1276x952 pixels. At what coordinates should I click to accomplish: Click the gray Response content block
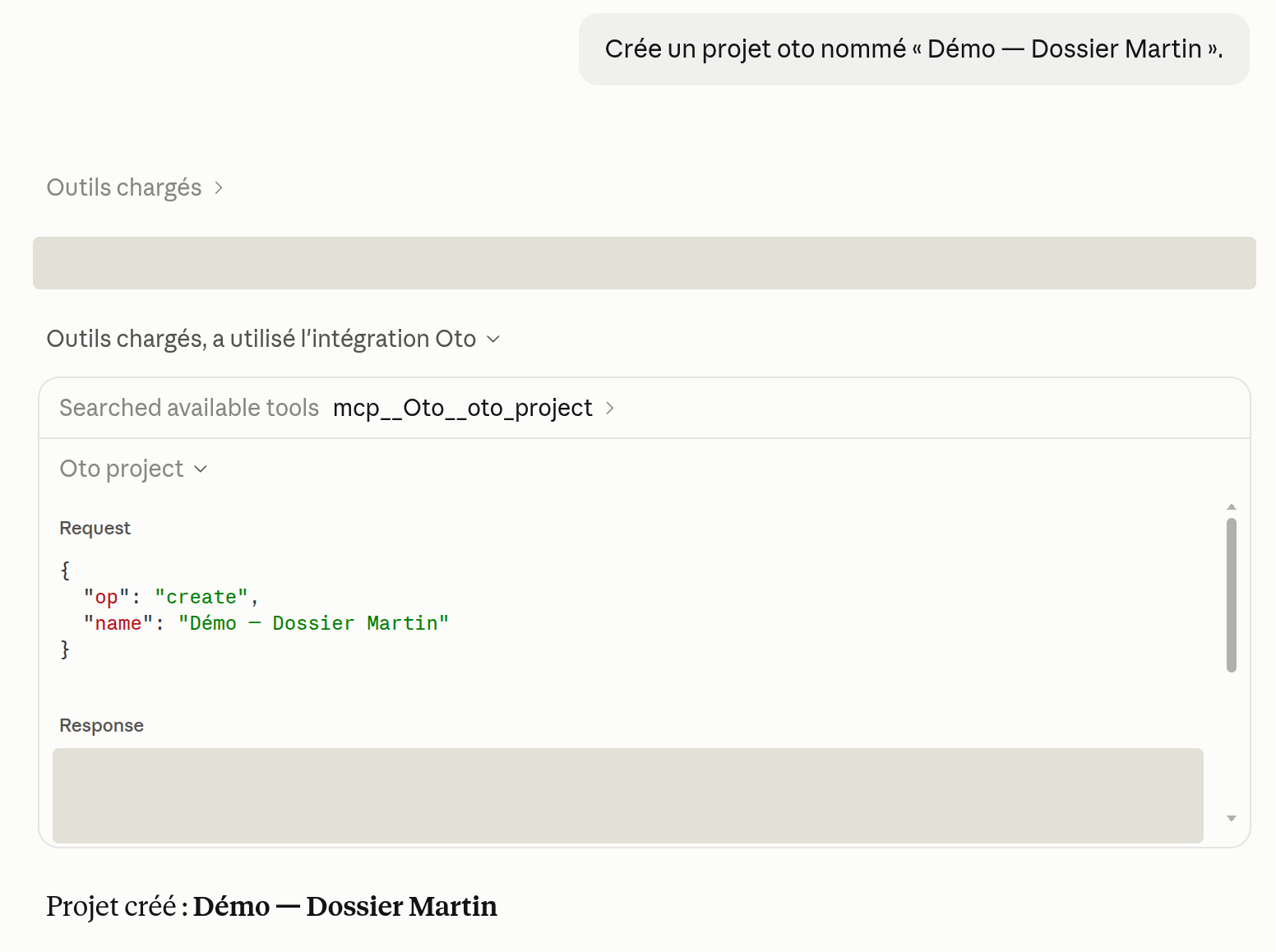(x=628, y=795)
